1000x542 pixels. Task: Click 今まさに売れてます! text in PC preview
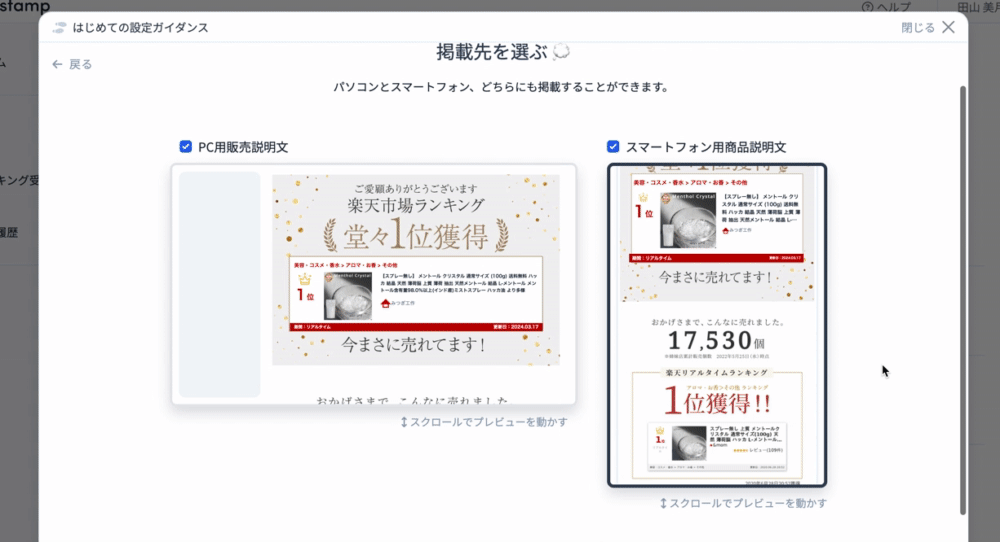415,345
